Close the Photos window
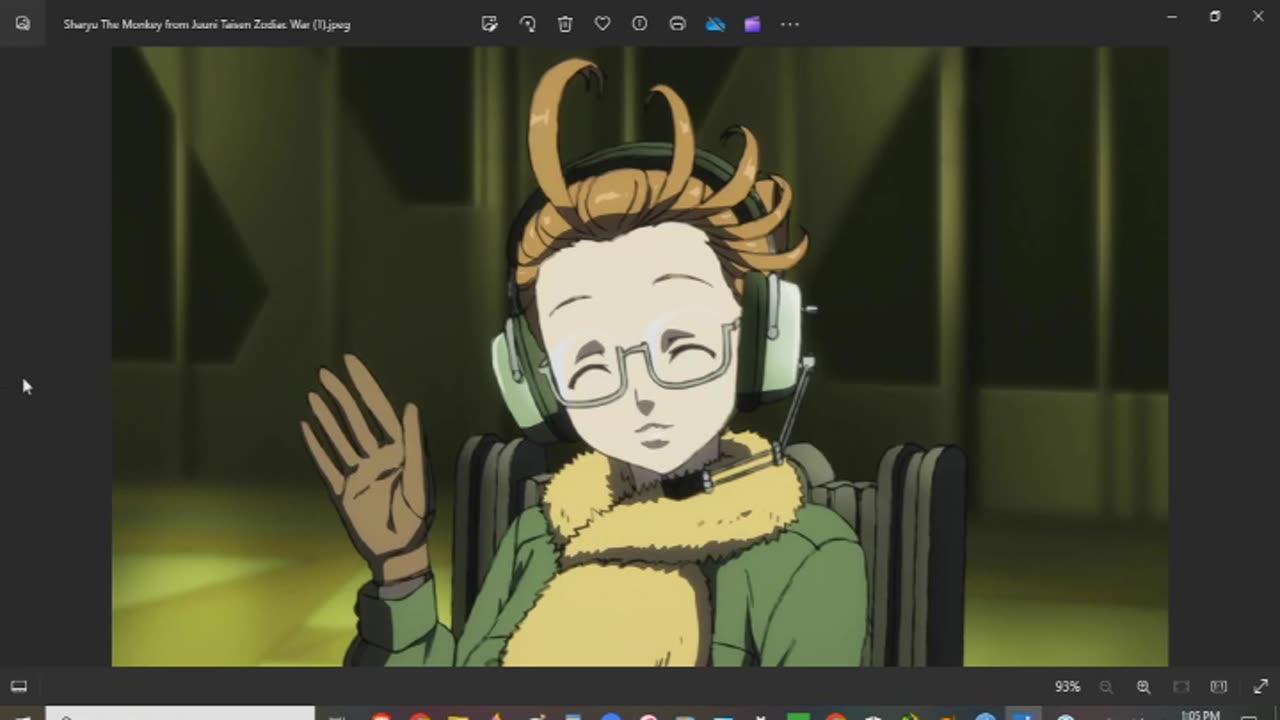This screenshot has width=1280, height=720. tap(1258, 16)
